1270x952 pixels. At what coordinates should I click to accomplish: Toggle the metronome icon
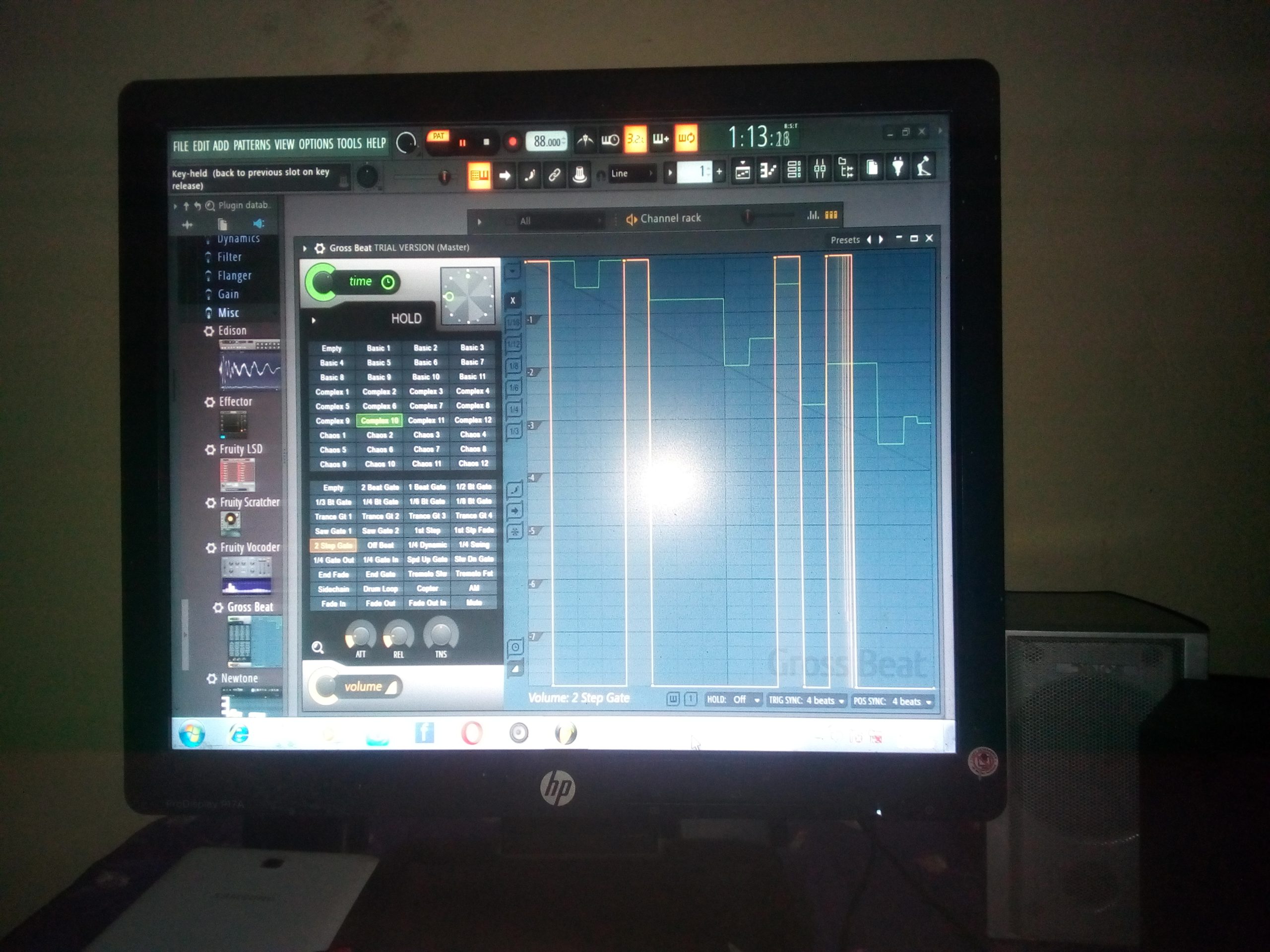(x=585, y=139)
